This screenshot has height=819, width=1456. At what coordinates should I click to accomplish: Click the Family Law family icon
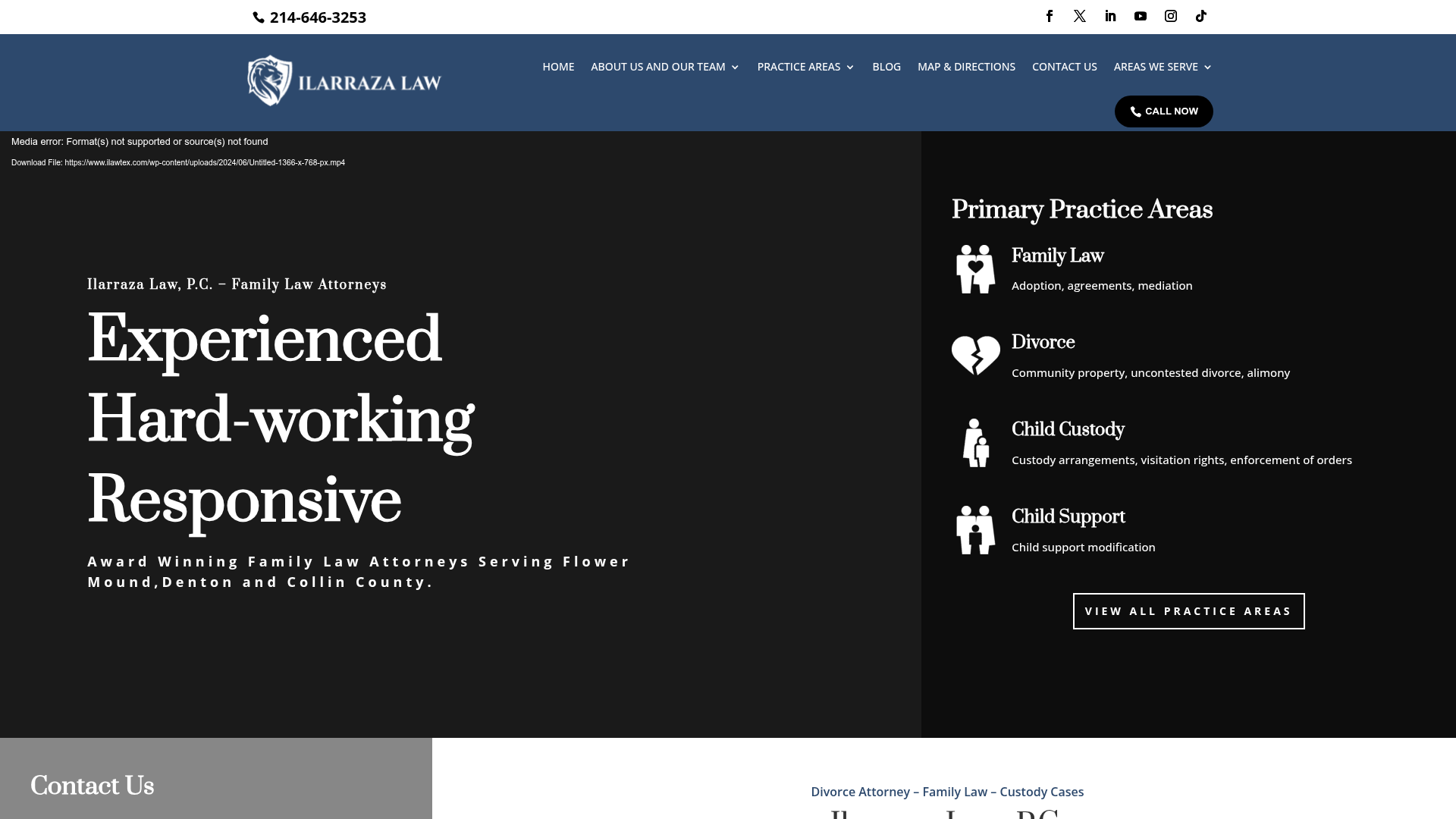coord(975,269)
